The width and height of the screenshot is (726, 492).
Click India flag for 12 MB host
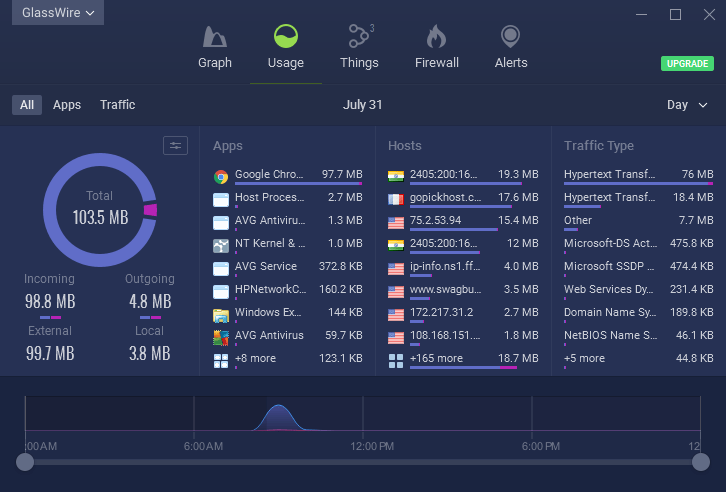point(396,245)
